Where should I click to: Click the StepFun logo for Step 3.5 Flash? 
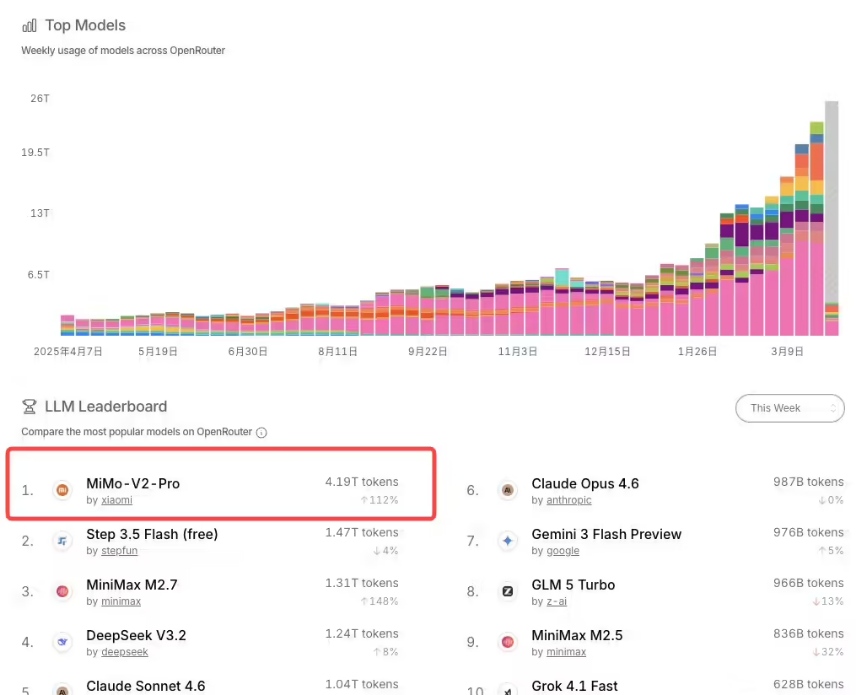point(63,541)
